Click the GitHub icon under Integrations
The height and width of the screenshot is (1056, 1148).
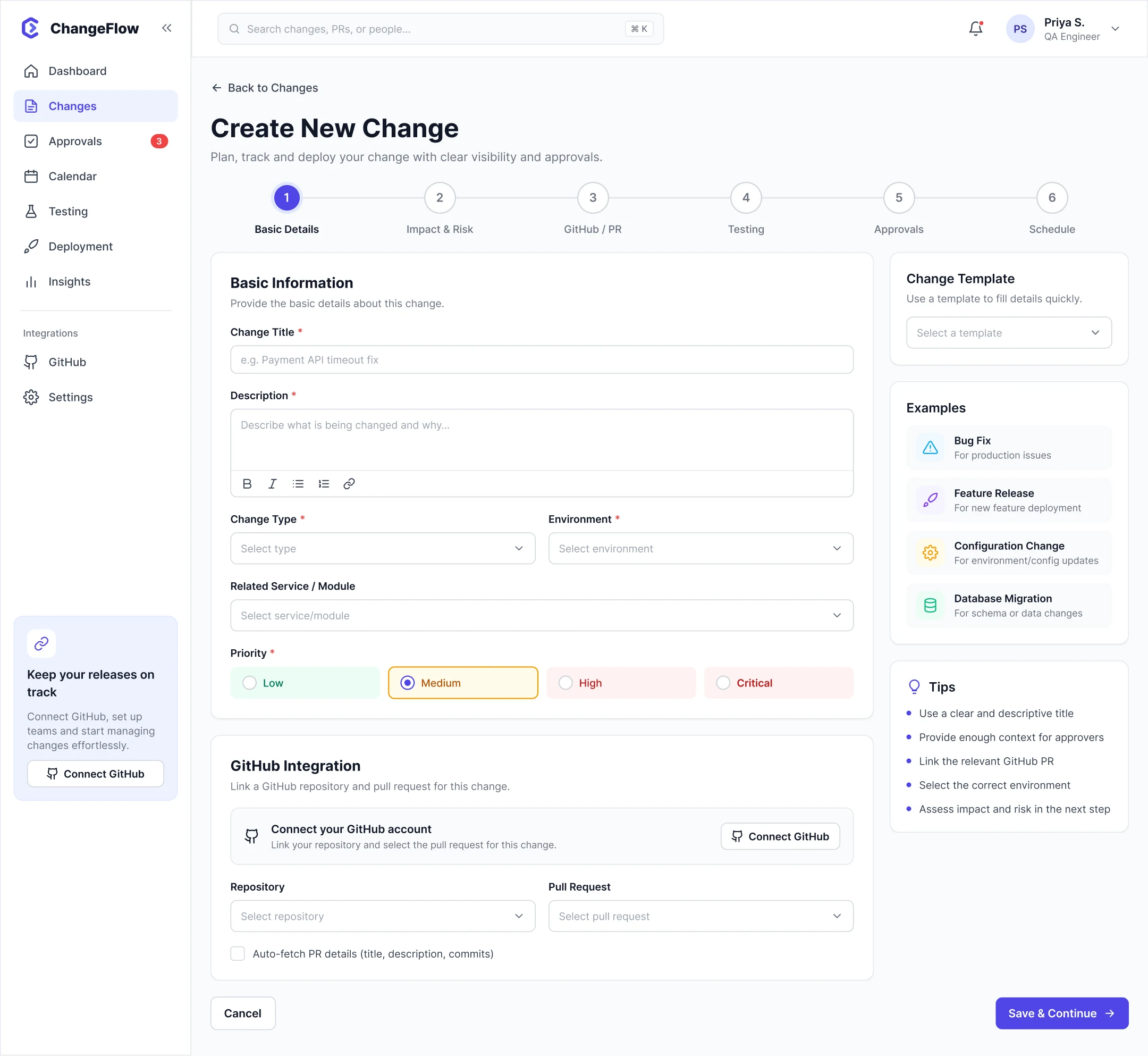pos(31,362)
